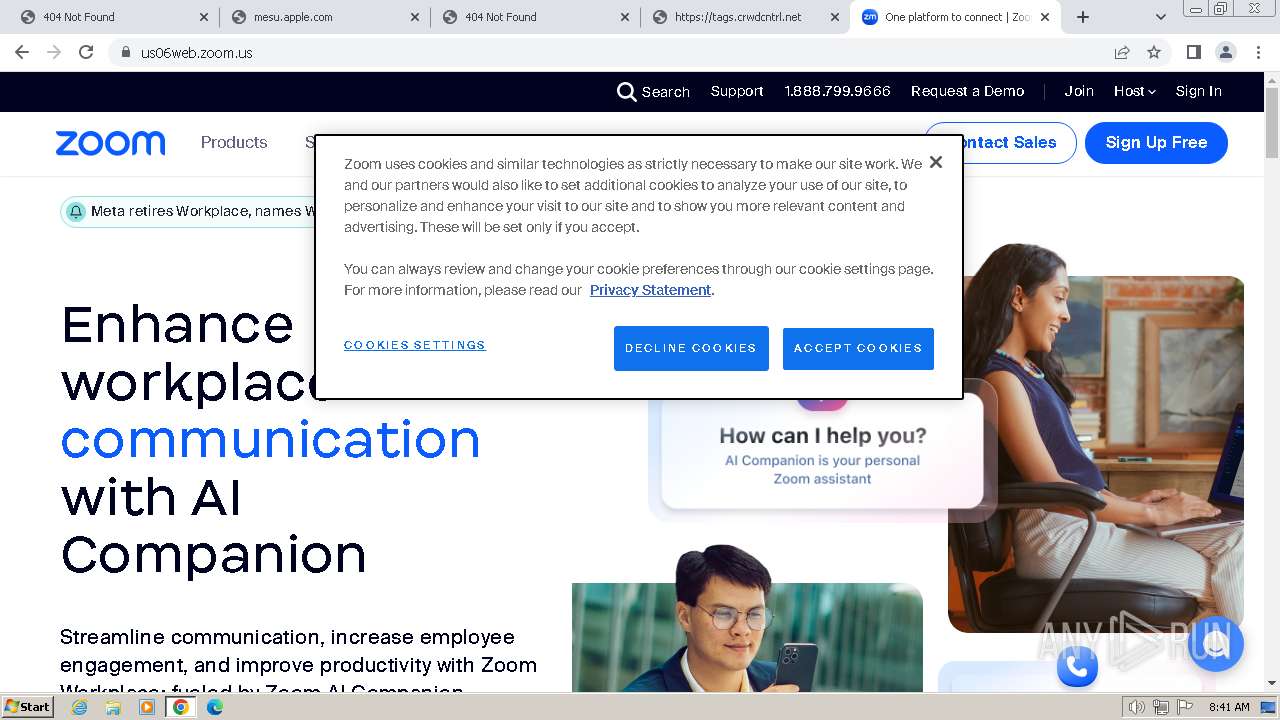Click the network tray icon
The image size is (1280, 720).
pyautogui.click(x=1161, y=707)
